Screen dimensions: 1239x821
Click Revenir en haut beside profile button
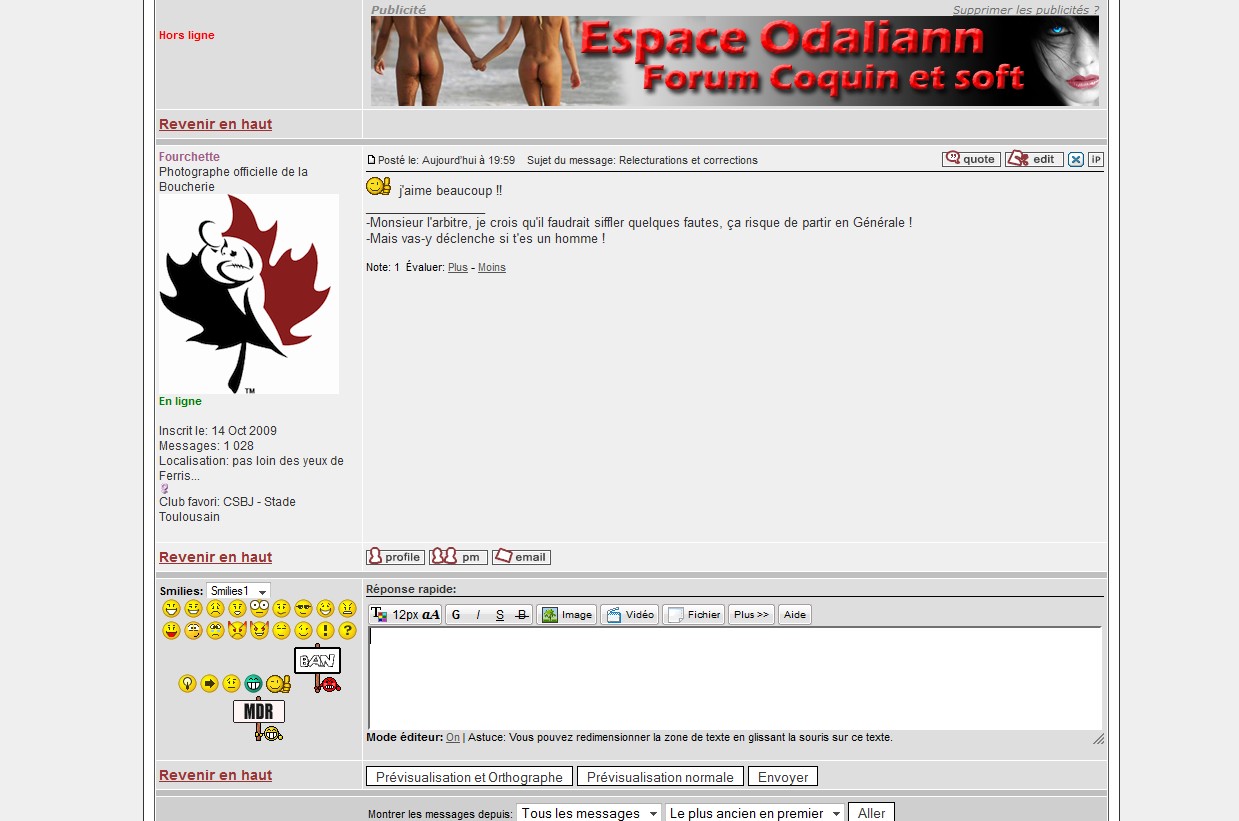[x=215, y=557]
